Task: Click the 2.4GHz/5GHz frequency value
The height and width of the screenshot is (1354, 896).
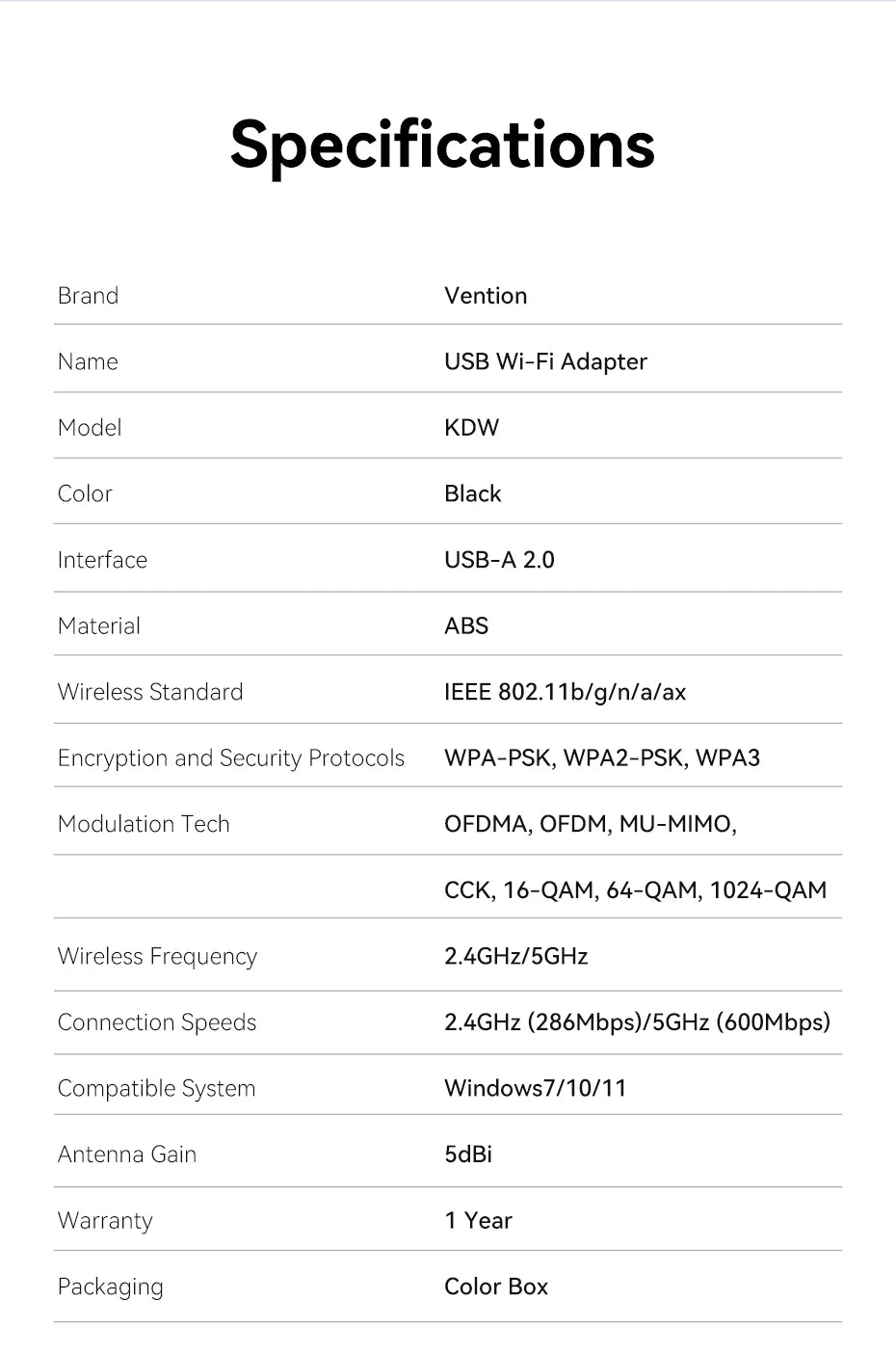Action: click(515, 956)
